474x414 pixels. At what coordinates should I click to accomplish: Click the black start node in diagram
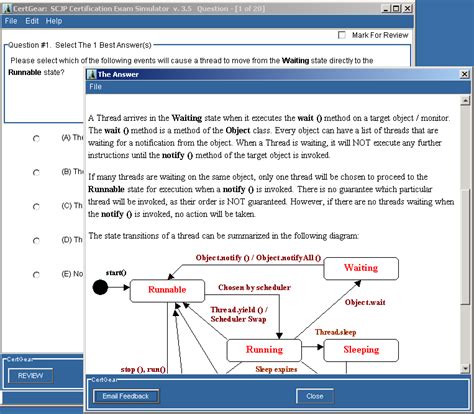100,287
